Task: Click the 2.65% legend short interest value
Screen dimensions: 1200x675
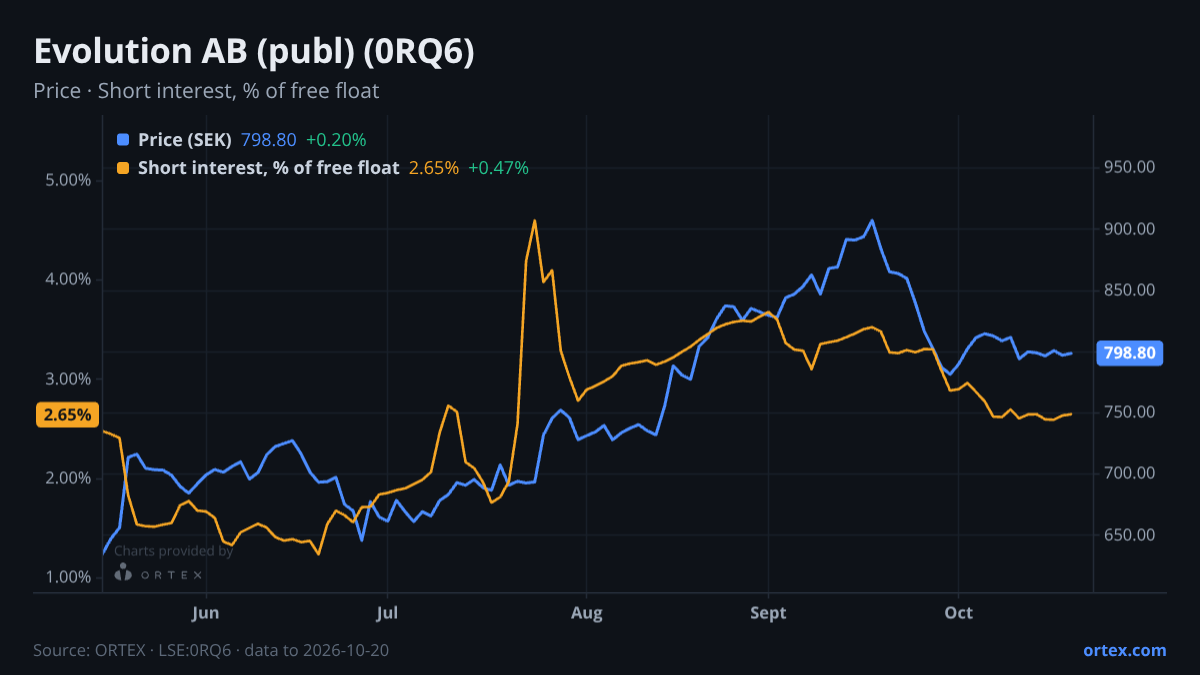Action: pos(433,167)
